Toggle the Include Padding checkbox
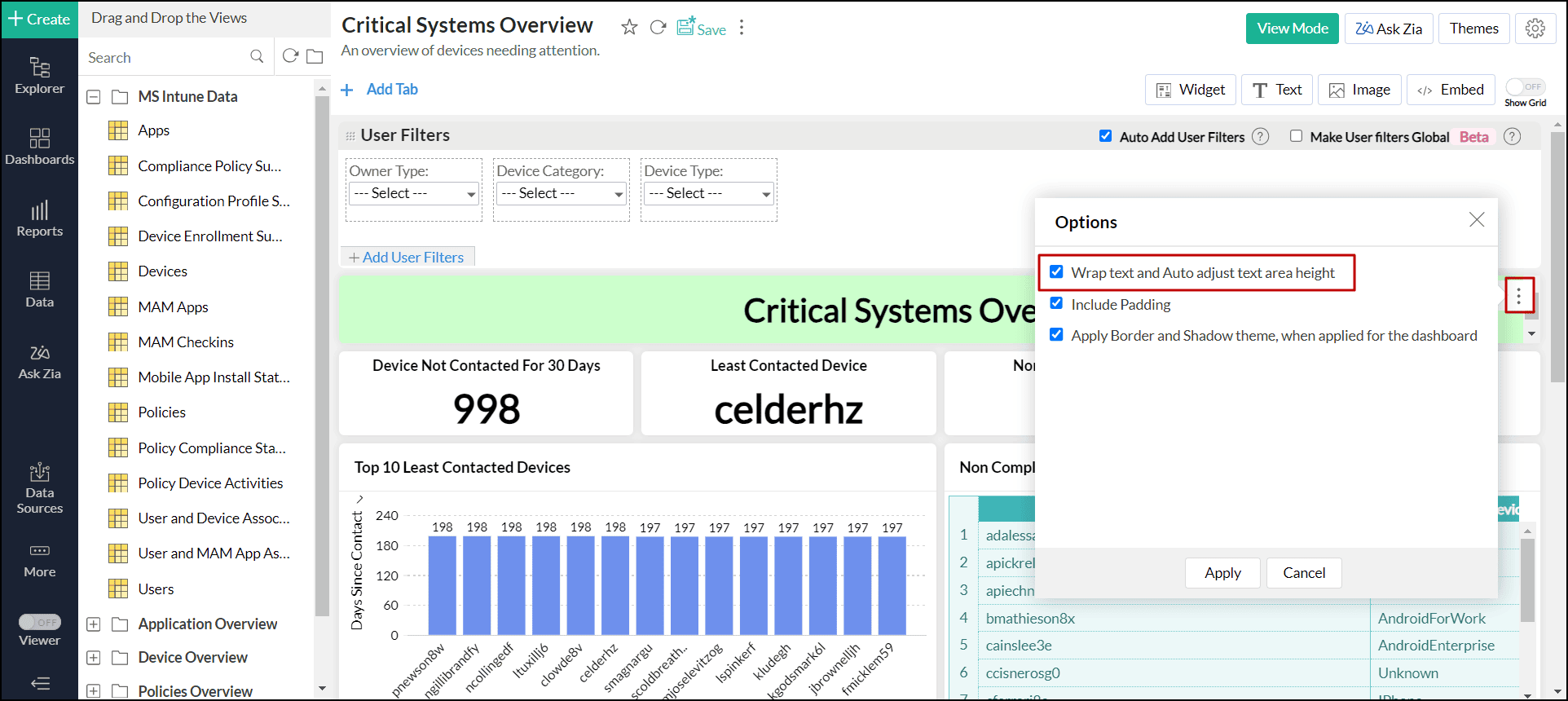This screenshot has width=1568, height=701. click(1056, 303)
